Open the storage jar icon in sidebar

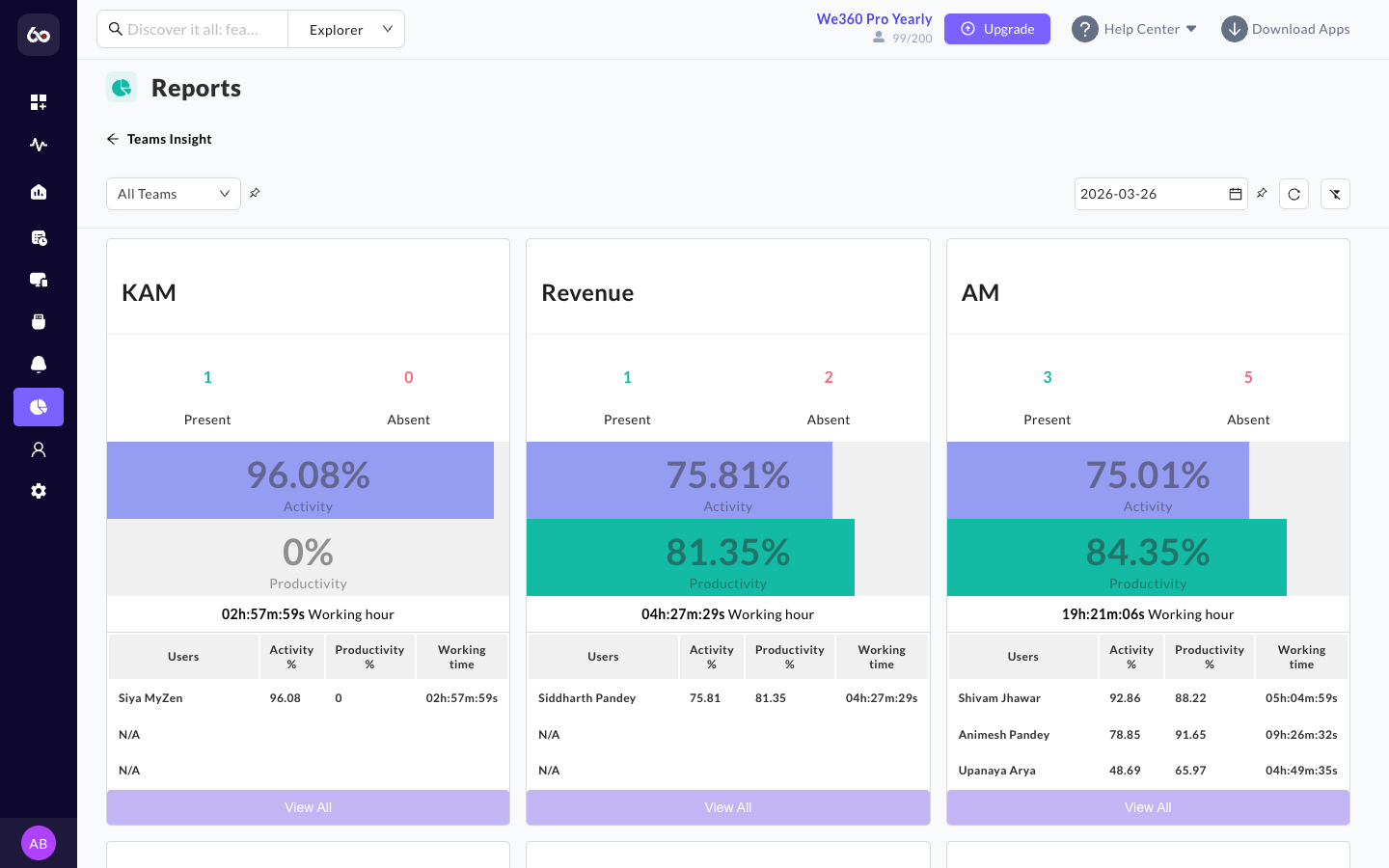39,322
